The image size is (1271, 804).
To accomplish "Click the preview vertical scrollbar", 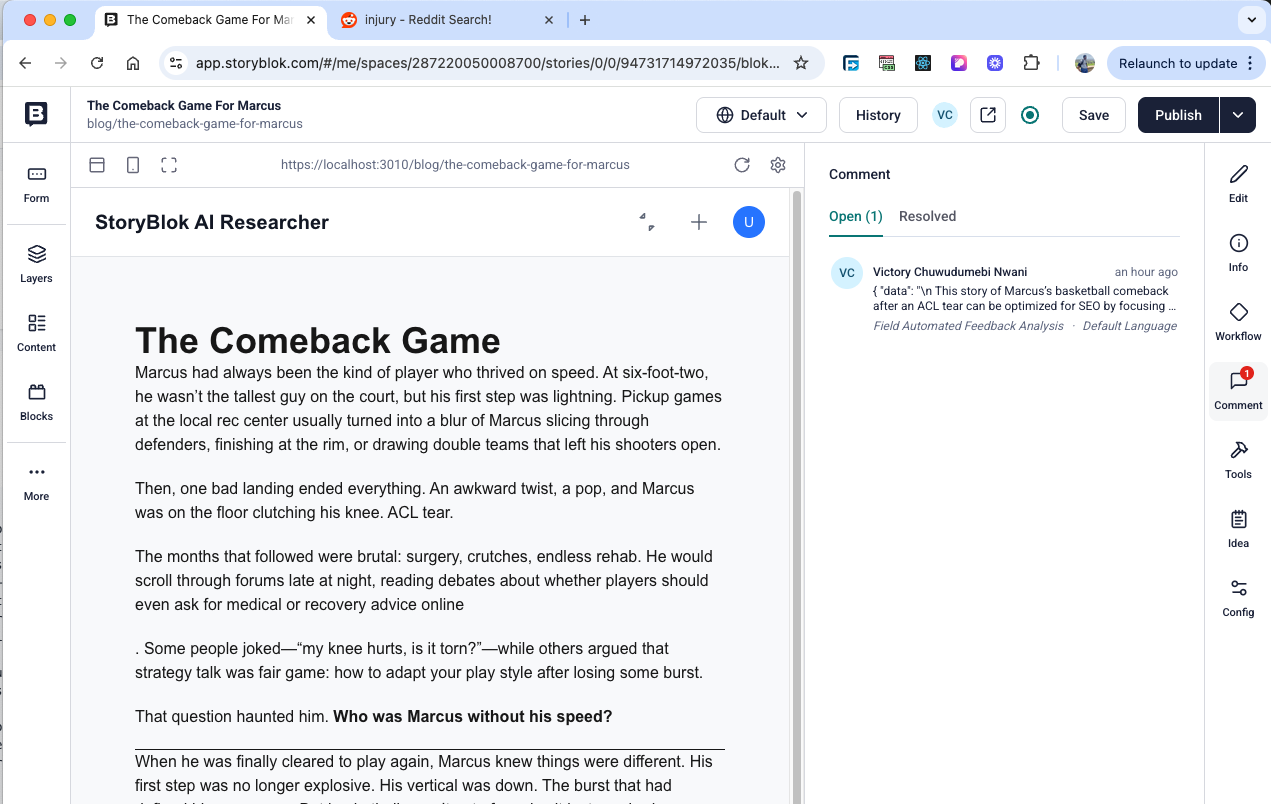I will 796,496.
